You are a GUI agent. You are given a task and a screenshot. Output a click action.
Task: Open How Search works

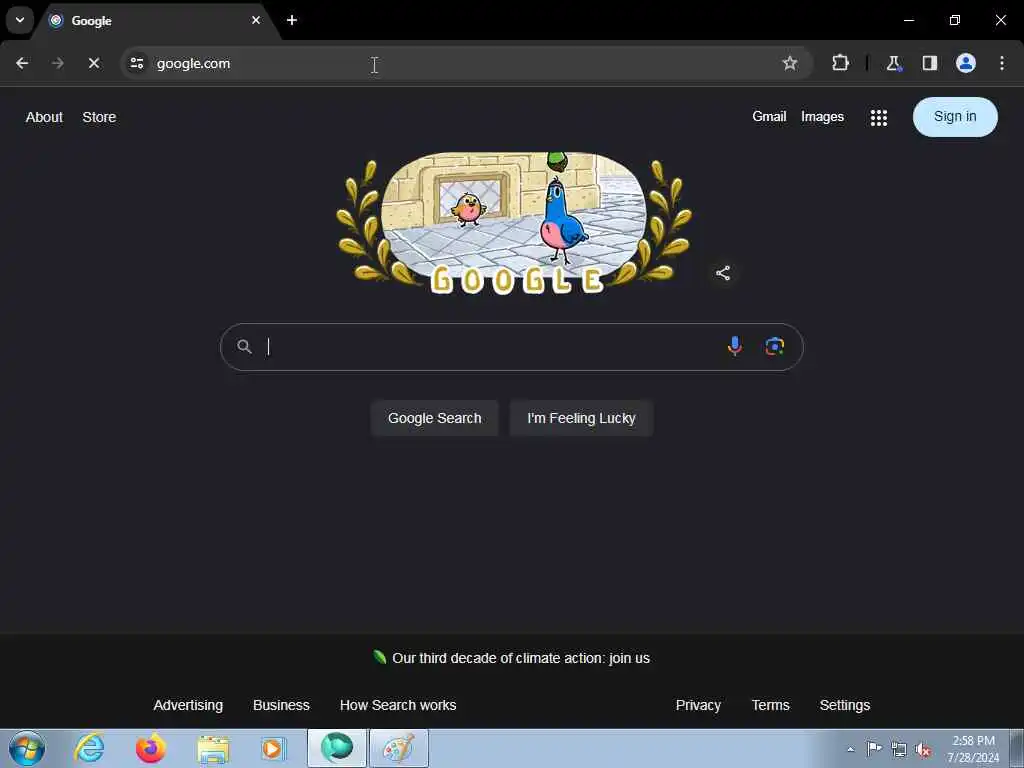398,705
